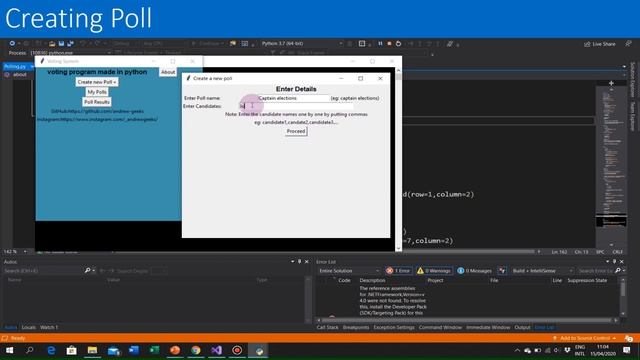Click the Open File folder icon in the toolbar
Viewport: 640px width, 360px height.
pyautogui.click(x=52, y=43)
